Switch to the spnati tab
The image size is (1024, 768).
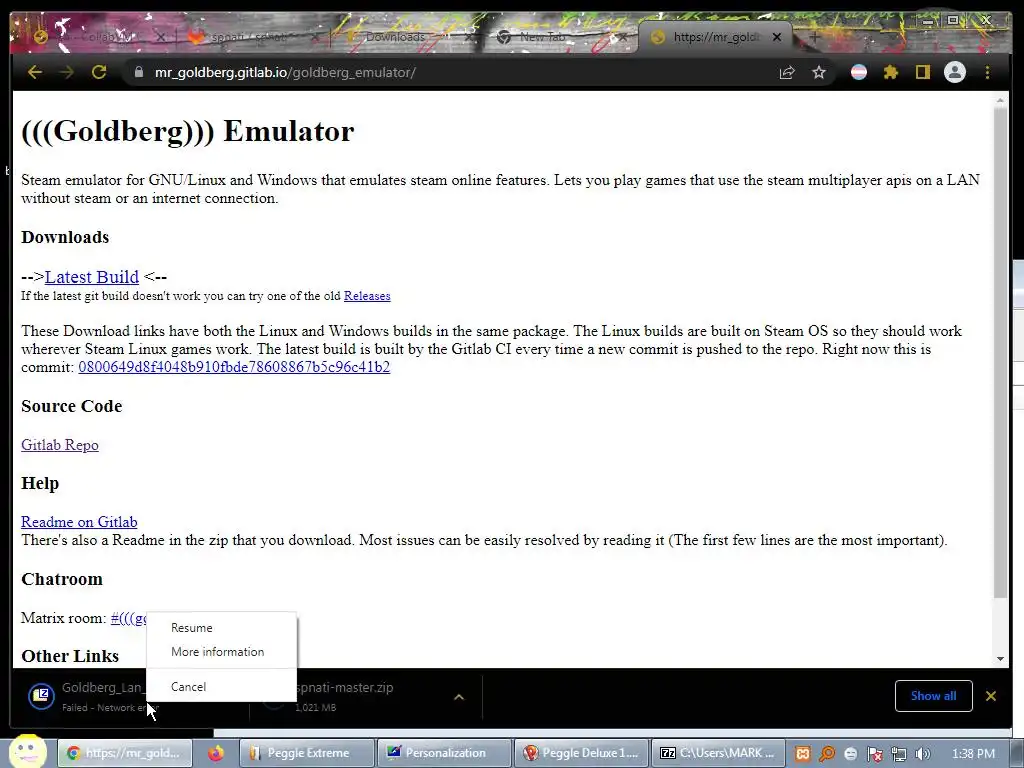251,37
